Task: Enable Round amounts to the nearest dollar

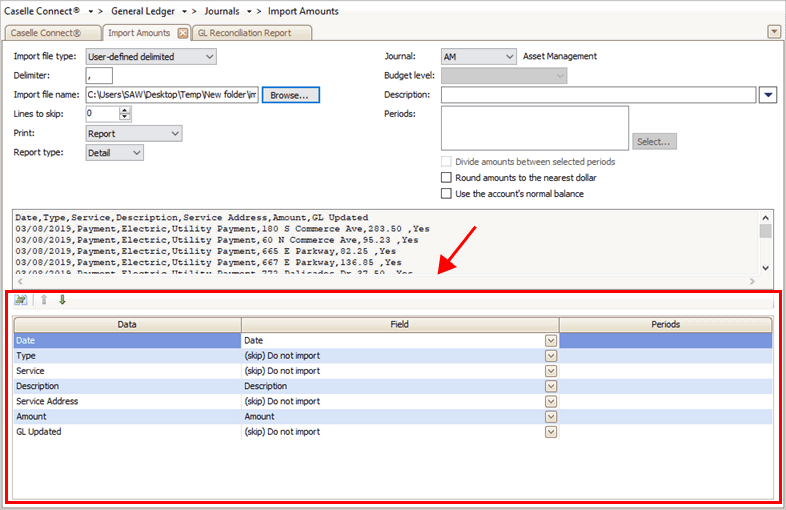Action: point(446,178)
